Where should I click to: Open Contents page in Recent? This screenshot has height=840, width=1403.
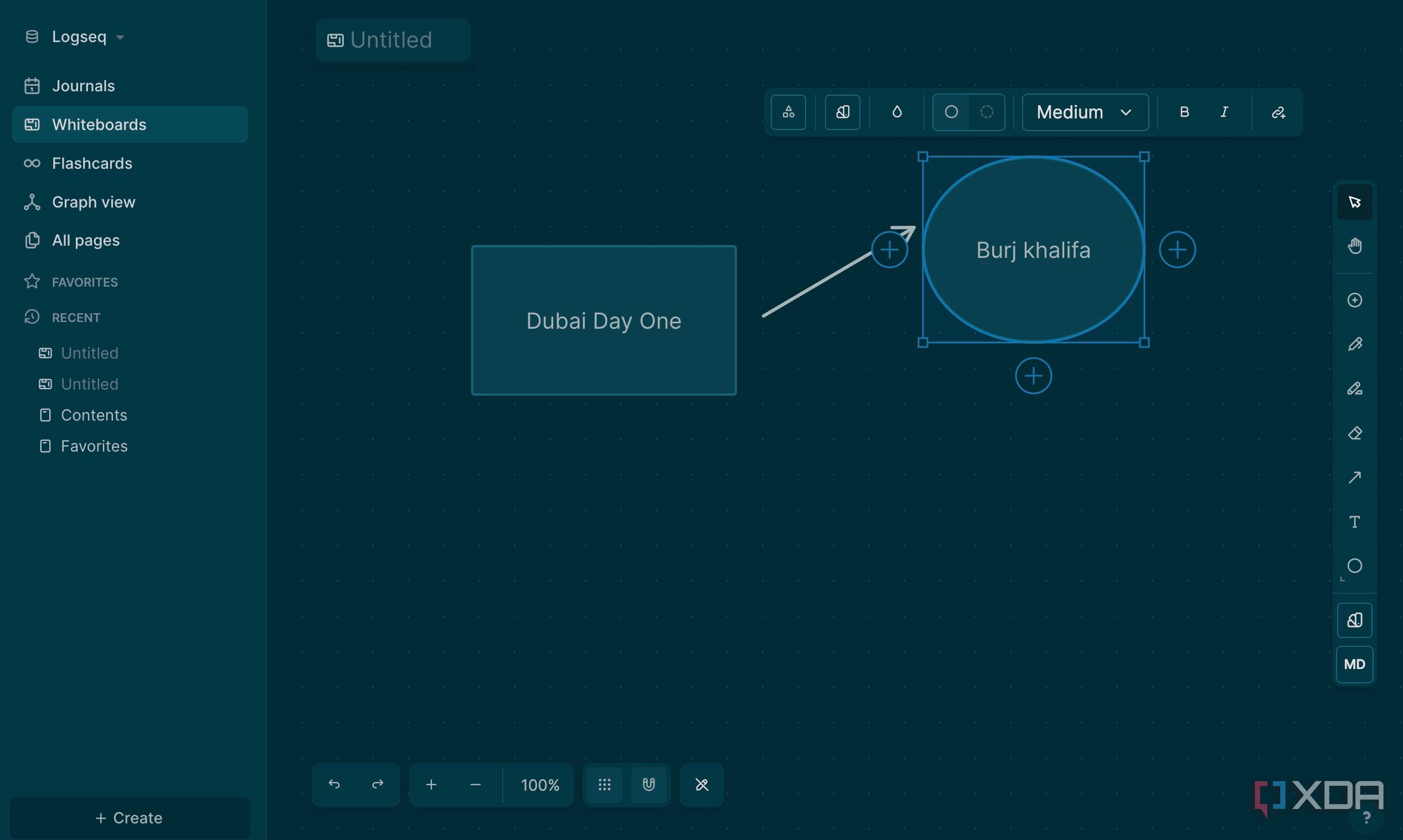pos(94,415)
